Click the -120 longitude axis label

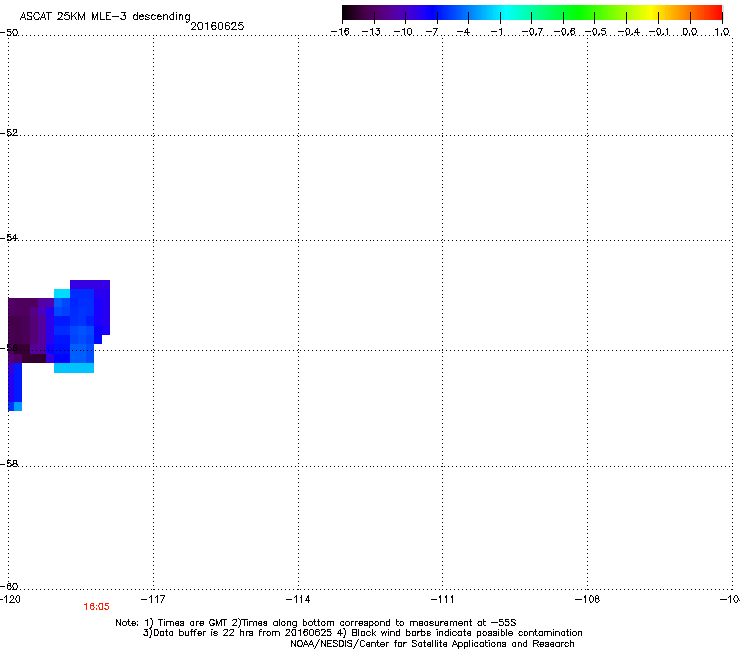coord(10,599)
